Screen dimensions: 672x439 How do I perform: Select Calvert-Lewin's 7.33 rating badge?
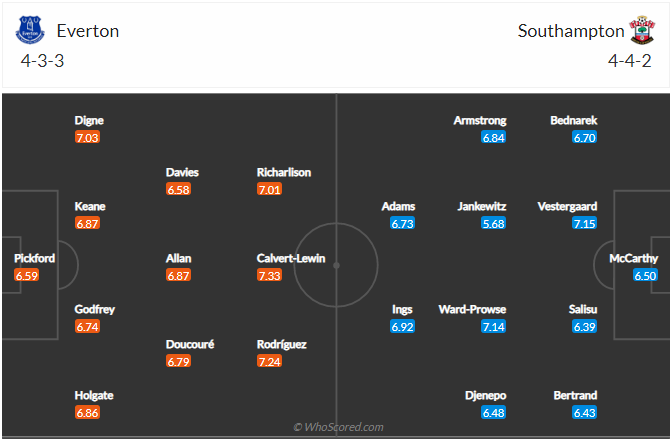pyautogui.click(x=270, y=275)
